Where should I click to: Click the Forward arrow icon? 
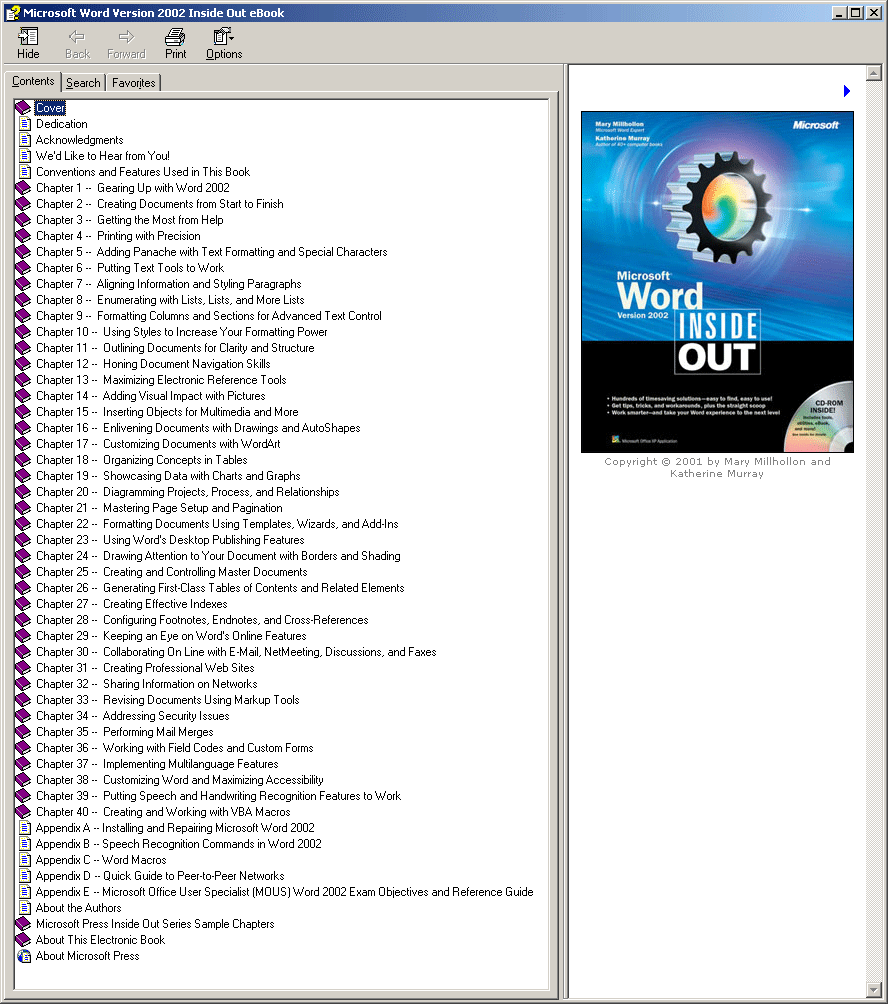pos(126,38)
